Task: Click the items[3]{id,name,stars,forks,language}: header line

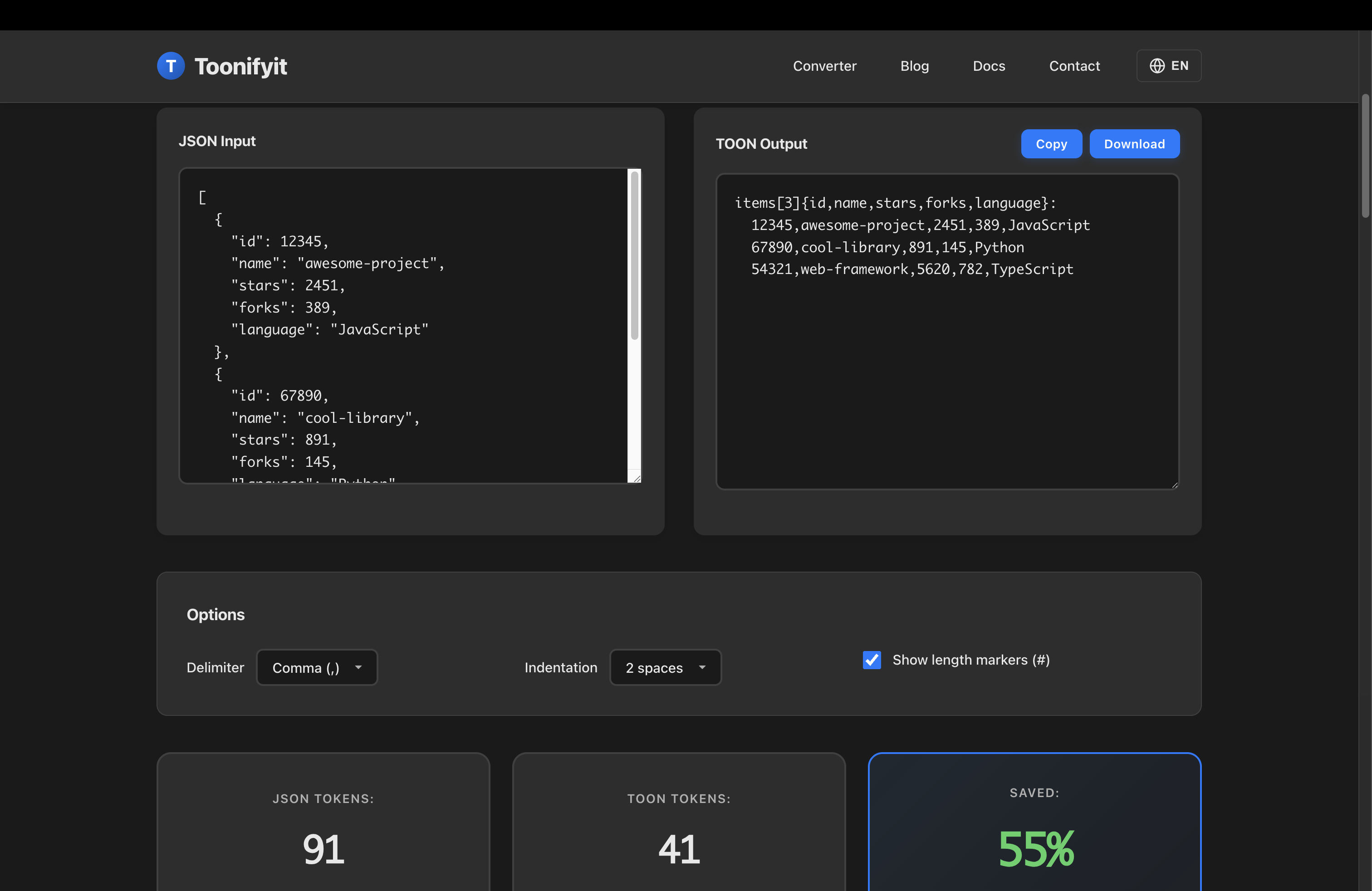Action: click(x=895, y=203)
